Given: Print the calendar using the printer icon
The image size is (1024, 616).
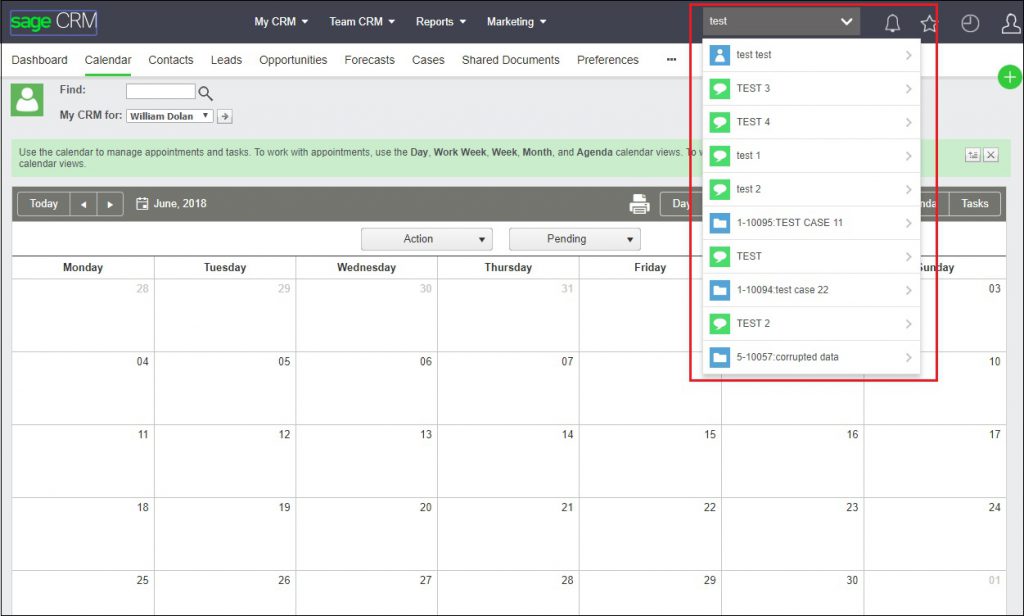Looking at the screenshot, I should 640,203.
